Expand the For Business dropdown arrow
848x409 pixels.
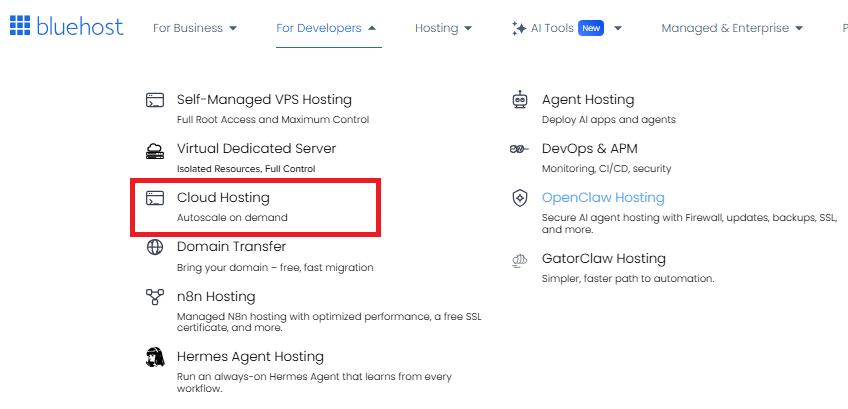tap(233, 28)
